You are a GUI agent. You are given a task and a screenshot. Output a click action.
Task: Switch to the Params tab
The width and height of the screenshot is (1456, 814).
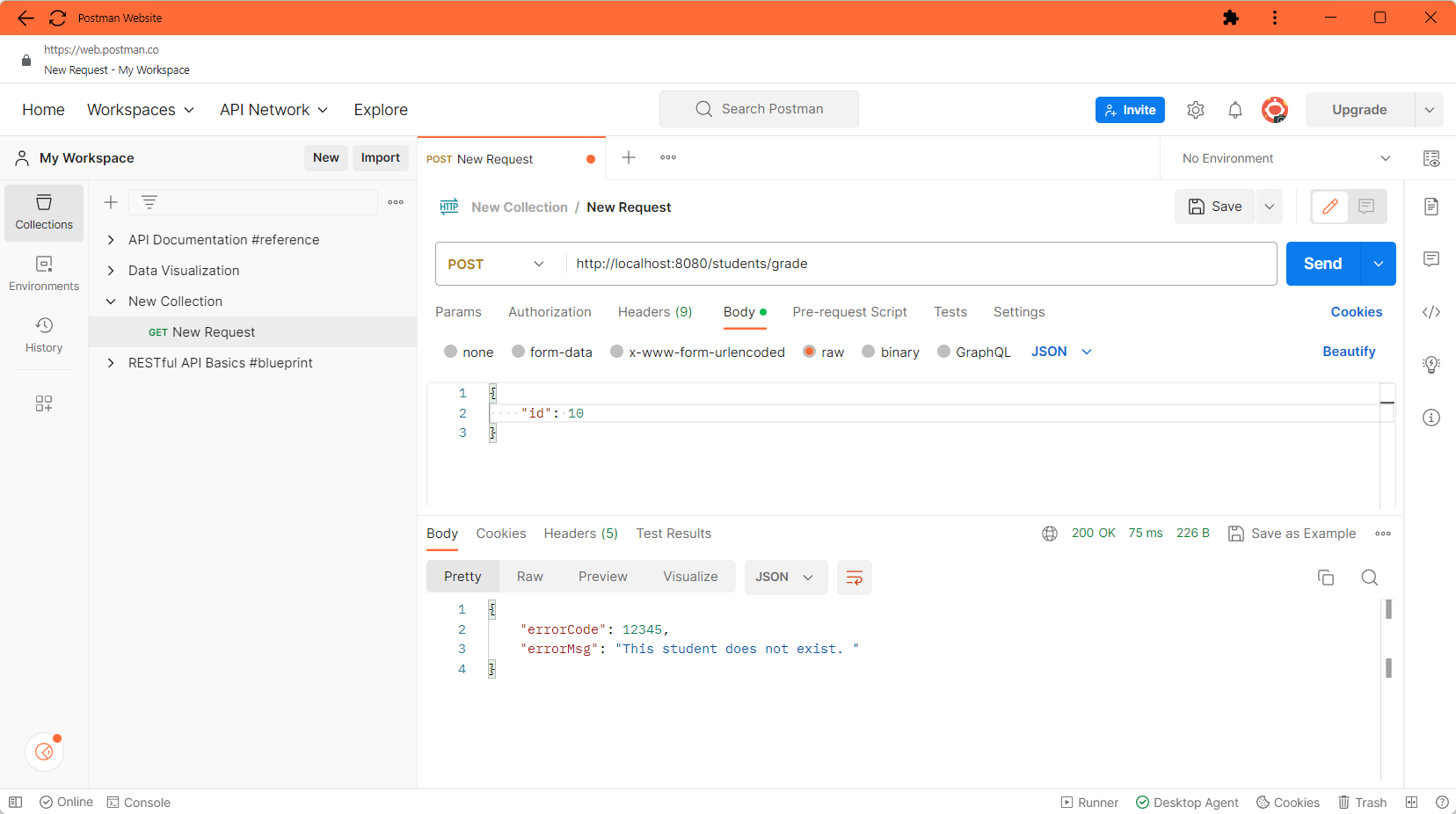[458, 312]
